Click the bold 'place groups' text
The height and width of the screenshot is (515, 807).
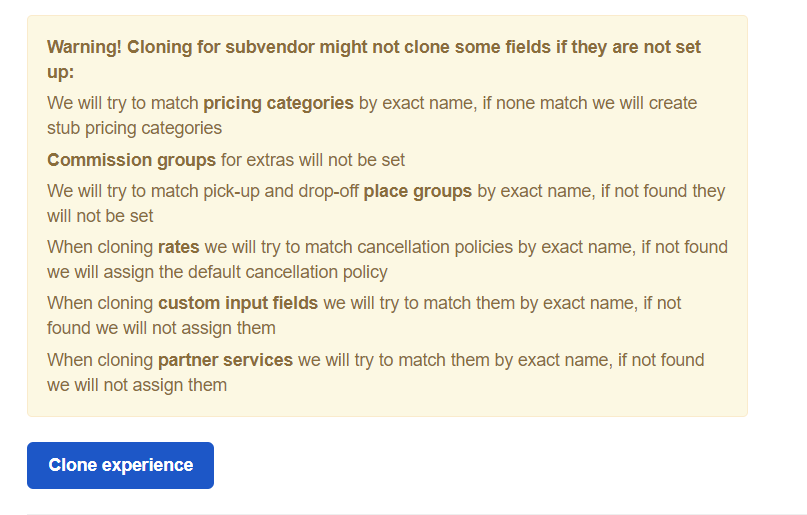(417, 191)
